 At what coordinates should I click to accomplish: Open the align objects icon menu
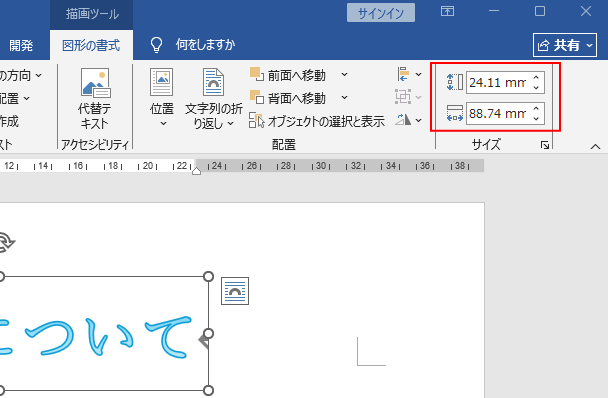point(403,74)
